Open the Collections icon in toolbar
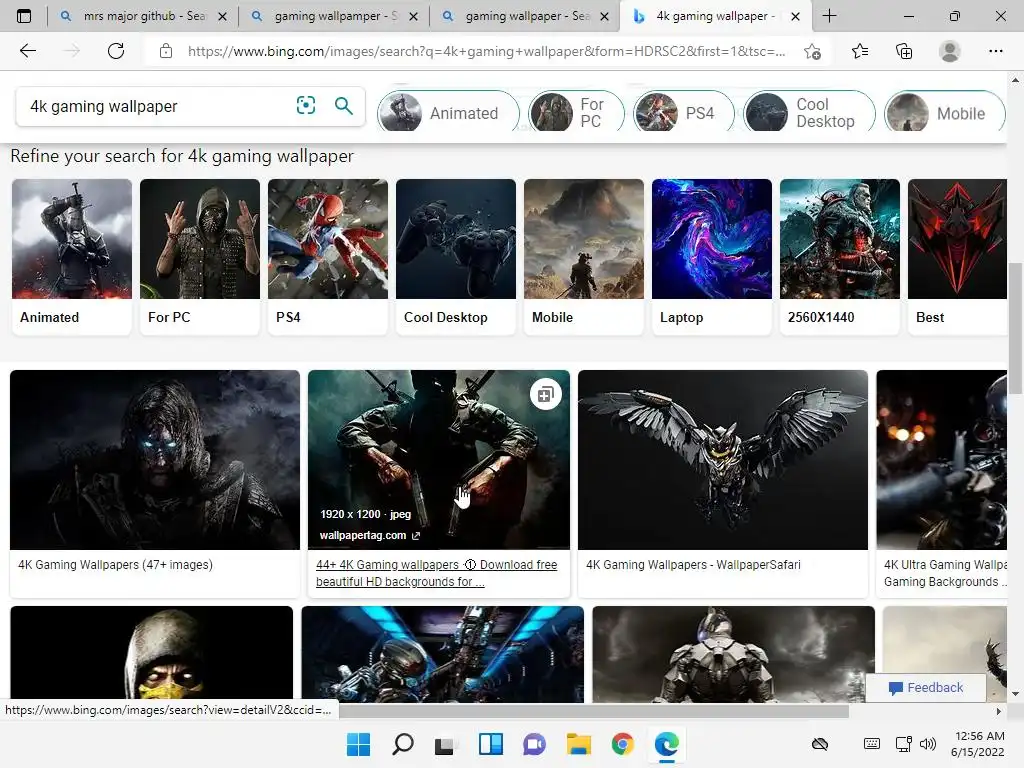 (904, 51)
